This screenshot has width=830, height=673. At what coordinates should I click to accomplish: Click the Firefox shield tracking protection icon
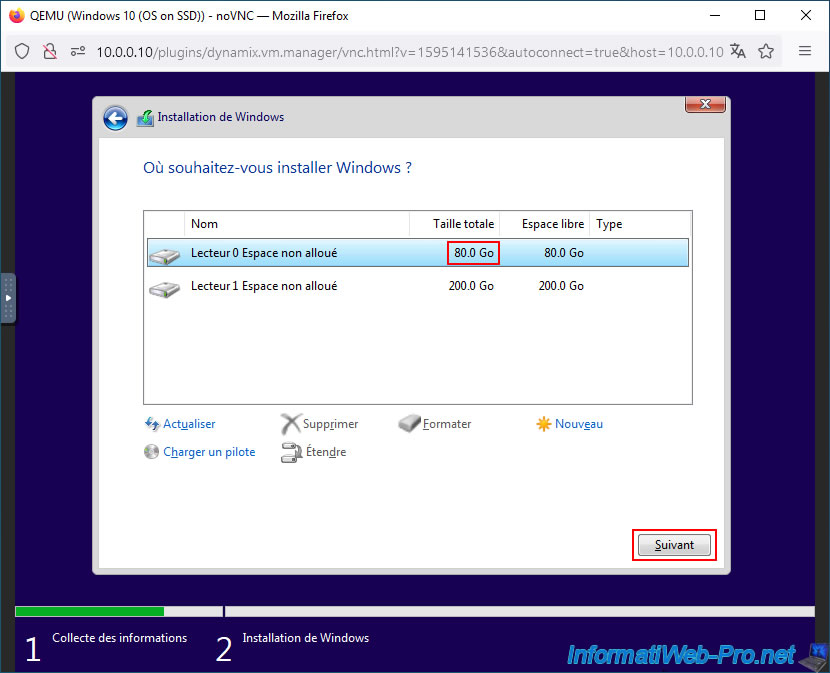point(22,51)
